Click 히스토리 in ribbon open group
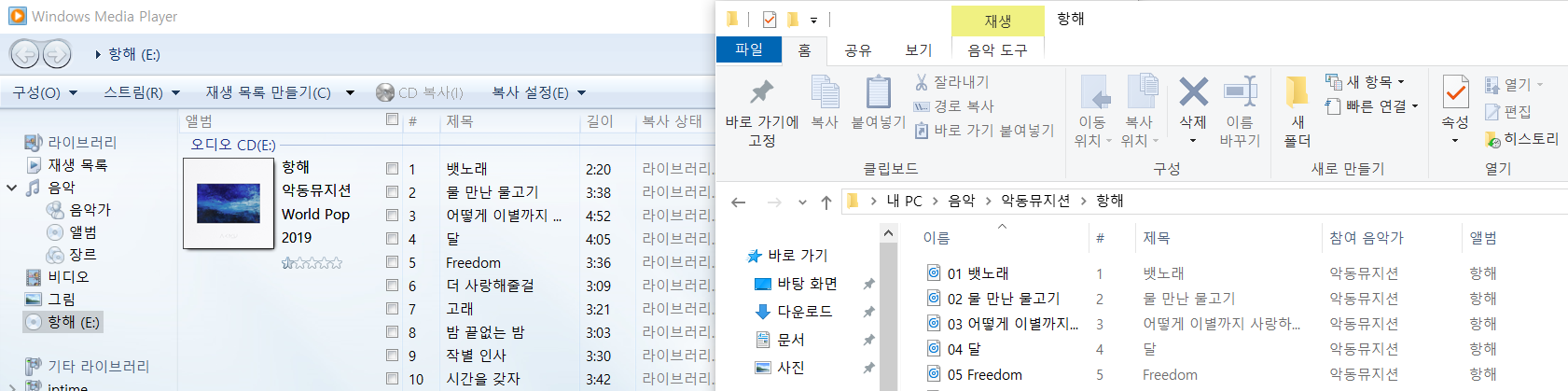This screenshot has height=391, width=1568. pyautogui.click(x=1521, y=139)
